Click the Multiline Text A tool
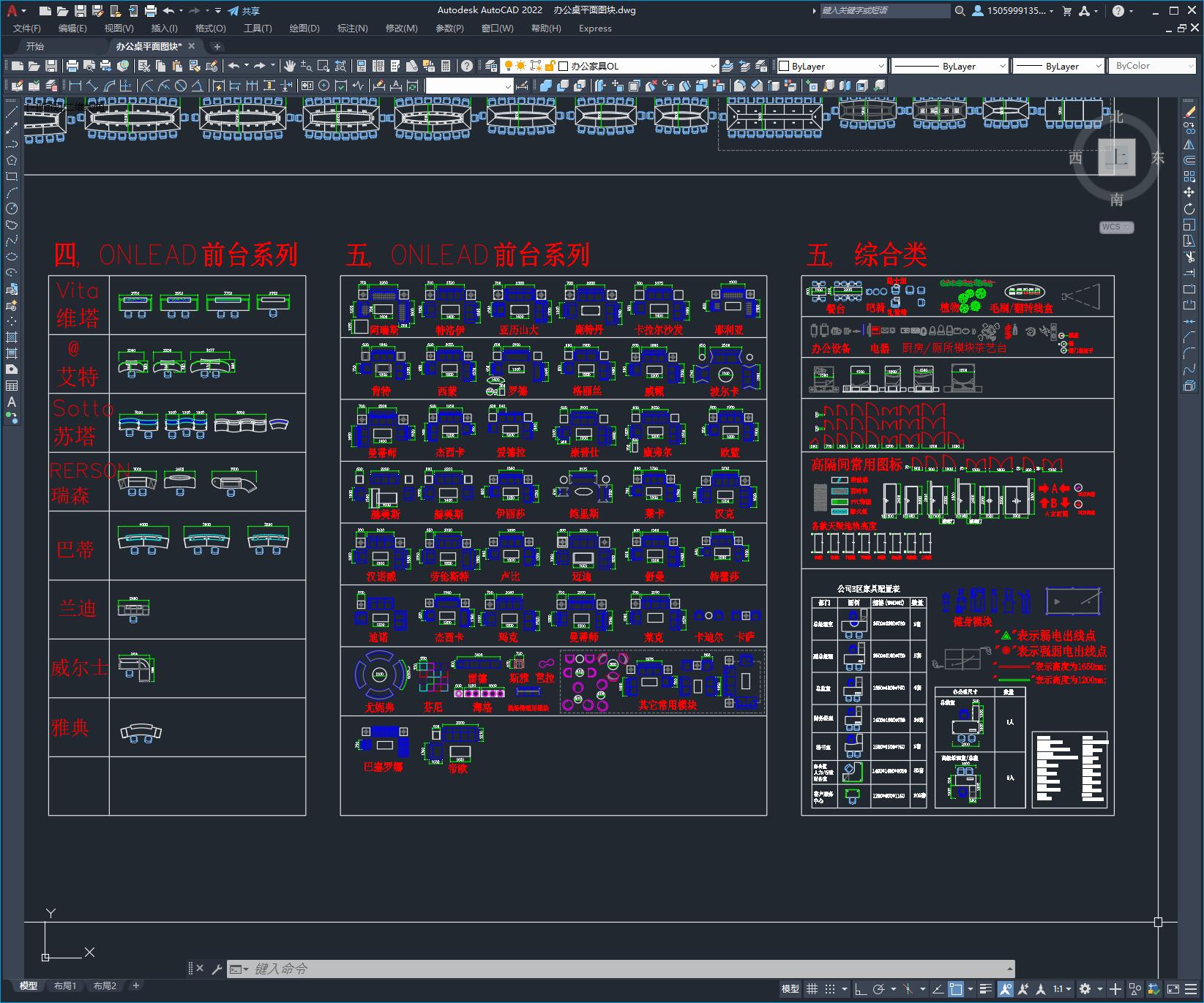 point(12,402)
